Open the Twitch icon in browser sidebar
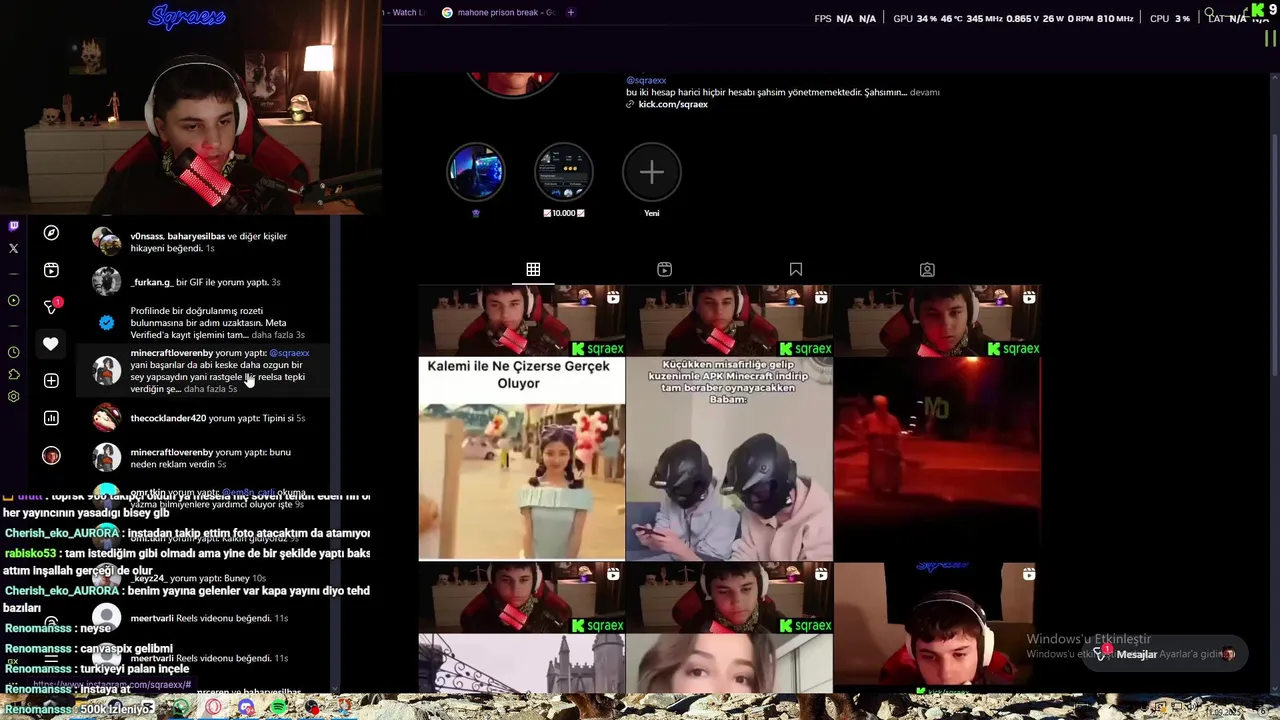1280x720 pixels. (x=13, y=227)
